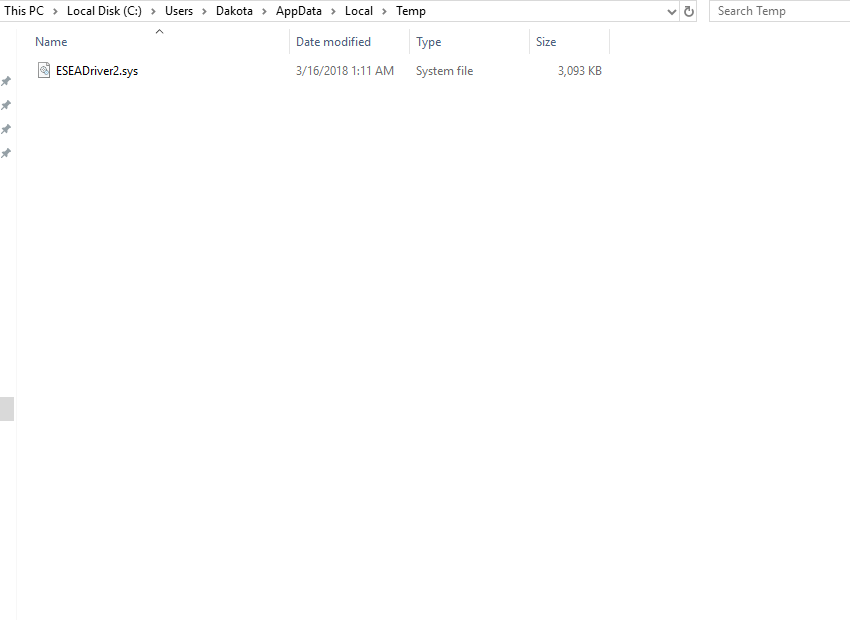
Task: Navigate to Dakota breadcrumb
Action: click(234, 11)
